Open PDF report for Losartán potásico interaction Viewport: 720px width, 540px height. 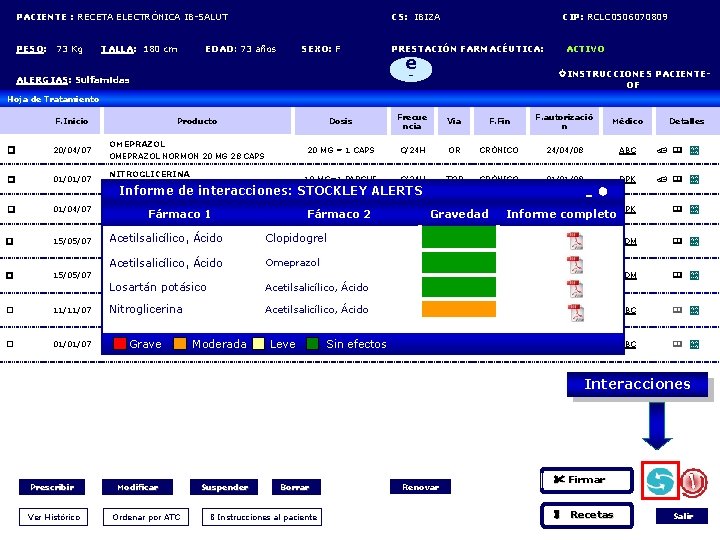pyautogui.click(x=575, y=289)
